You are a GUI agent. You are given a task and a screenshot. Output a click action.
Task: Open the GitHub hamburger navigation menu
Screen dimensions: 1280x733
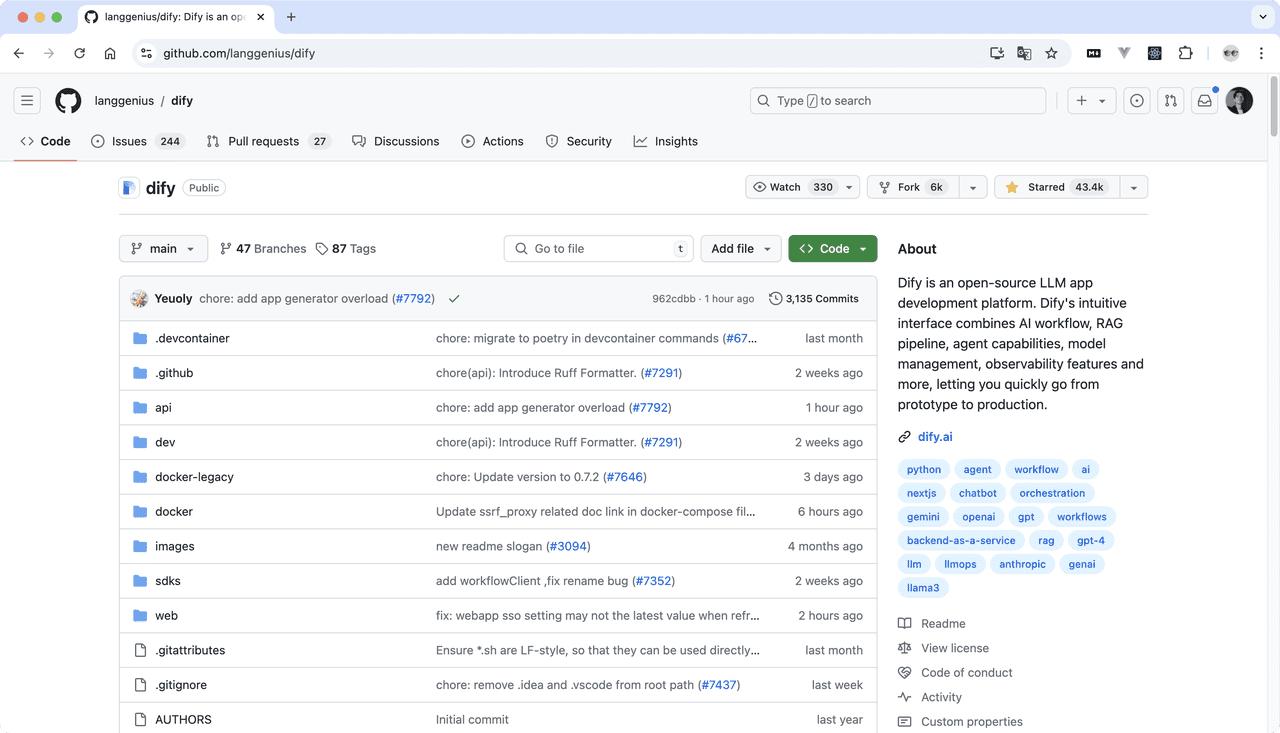tap(27, 100)
